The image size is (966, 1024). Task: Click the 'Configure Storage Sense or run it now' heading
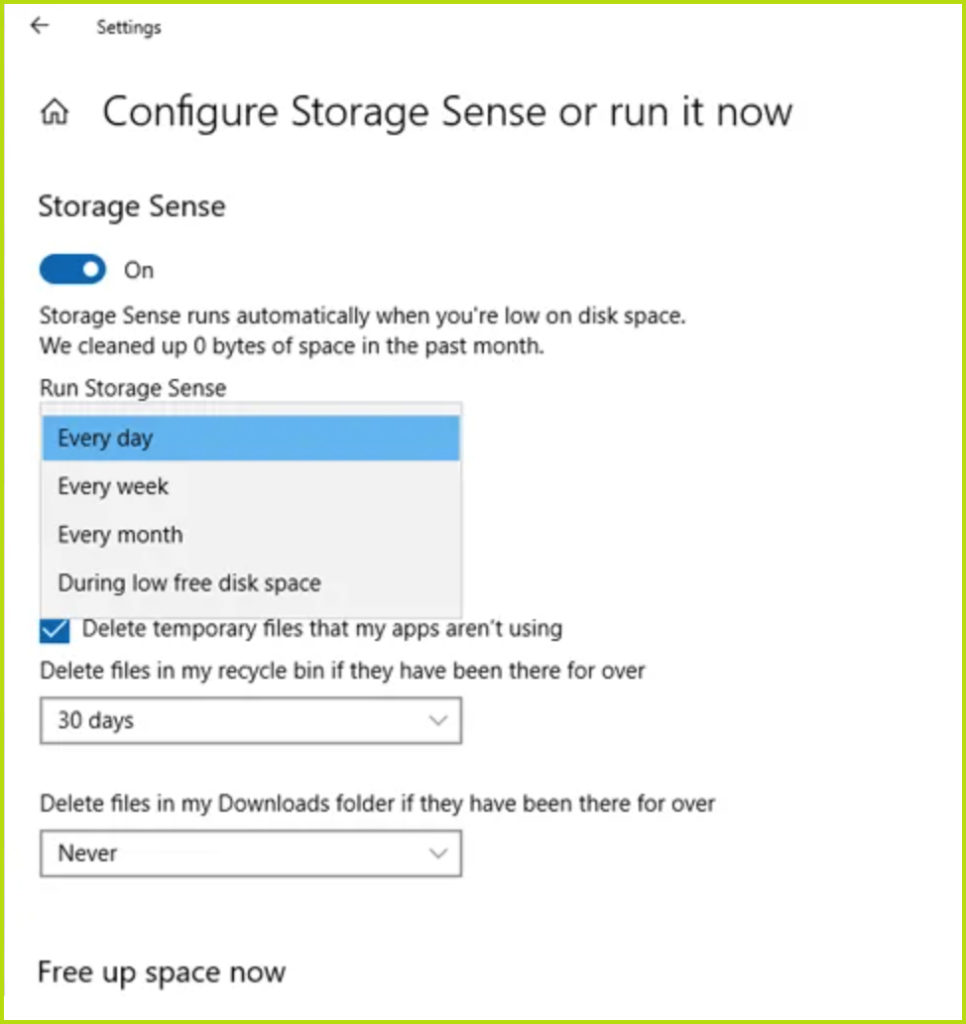tap(447, 112)
